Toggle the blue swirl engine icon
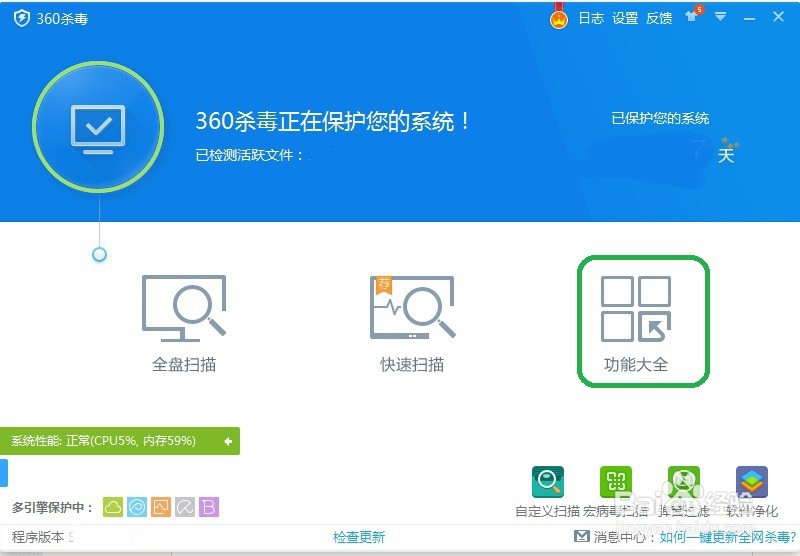This screenshot has height=556, width=800. [137, 507]
